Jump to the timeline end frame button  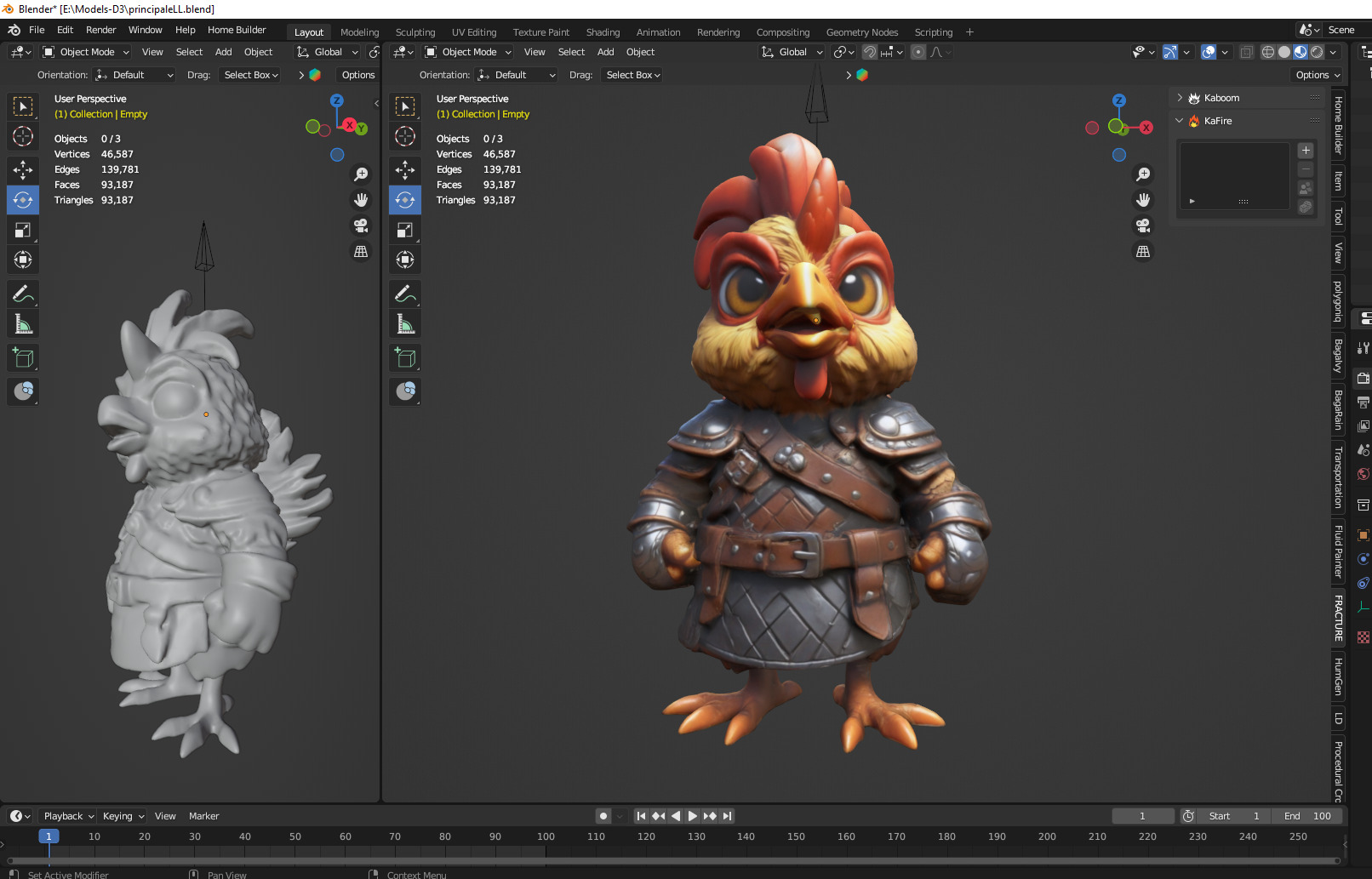point(727,816)
